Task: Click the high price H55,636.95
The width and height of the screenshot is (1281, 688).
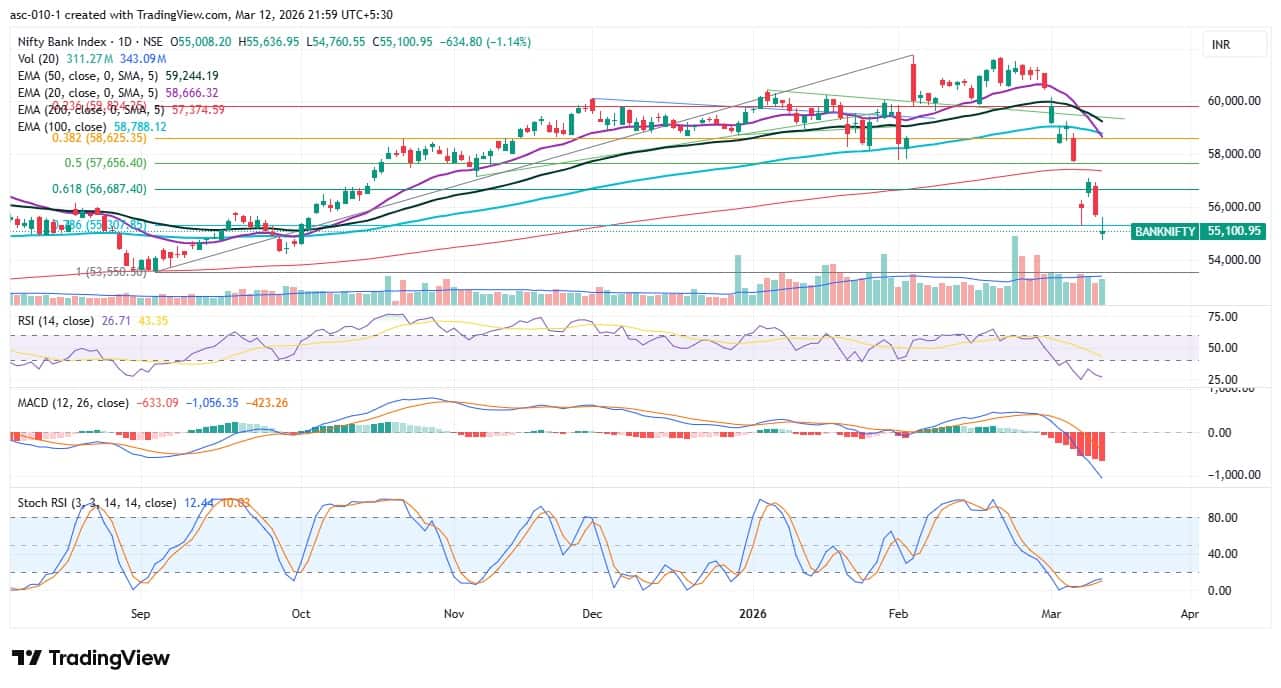Action: [268, 42]
